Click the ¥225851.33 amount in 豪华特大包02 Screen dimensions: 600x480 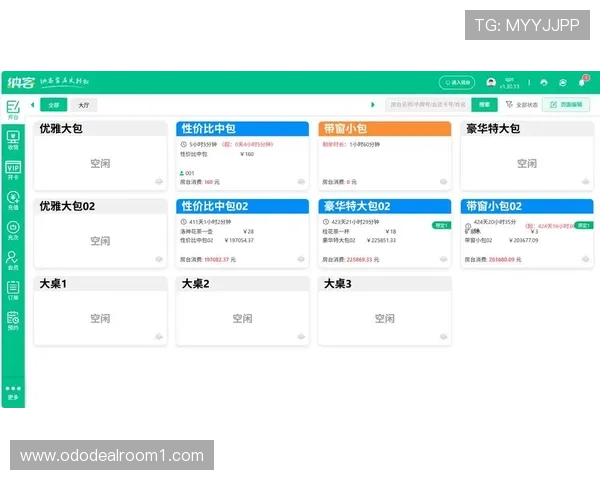tap(382, 240)
